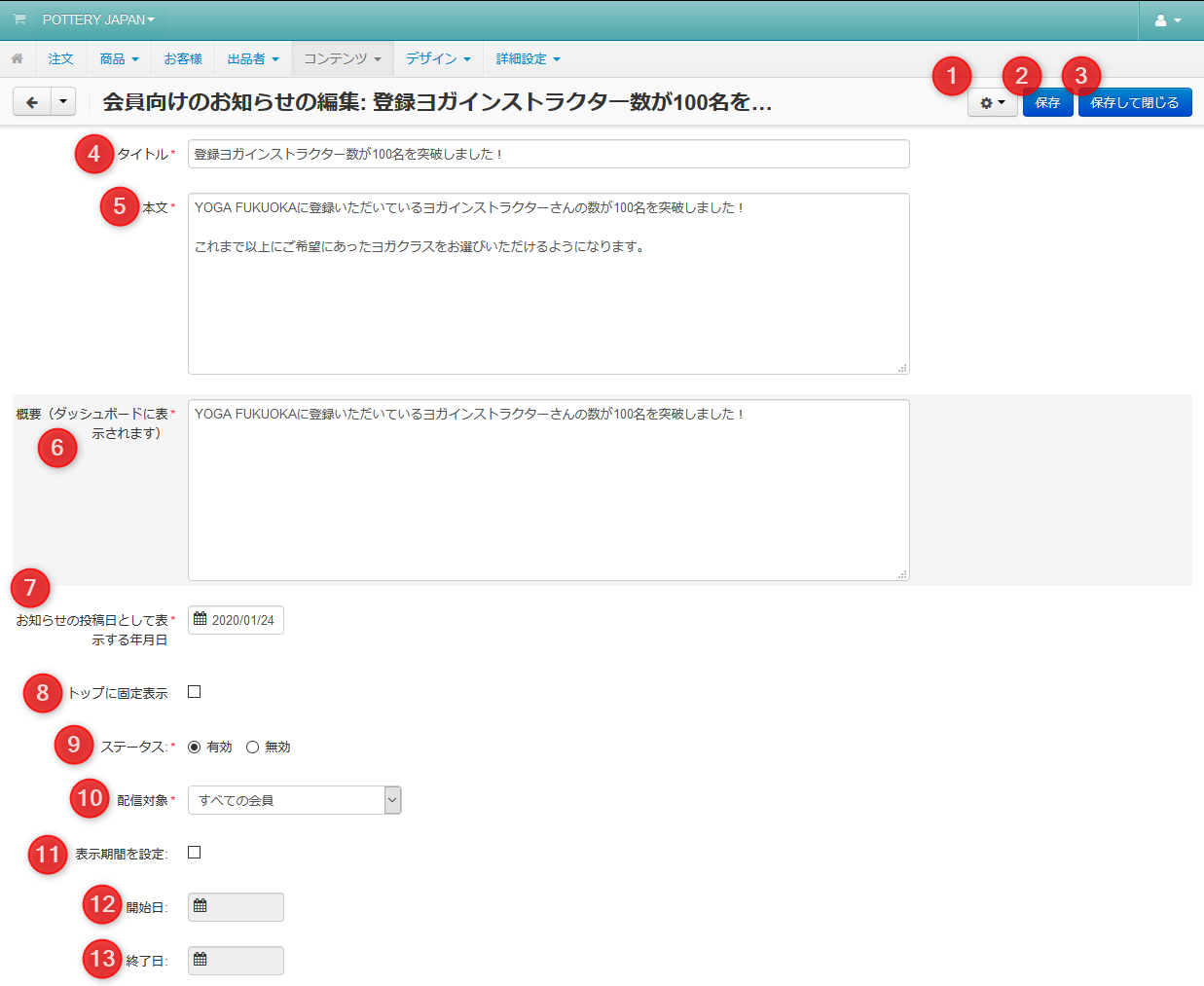Click calendar icon in 終了日 field
The image size is (1204, 986).
click(x=201, y=960)
